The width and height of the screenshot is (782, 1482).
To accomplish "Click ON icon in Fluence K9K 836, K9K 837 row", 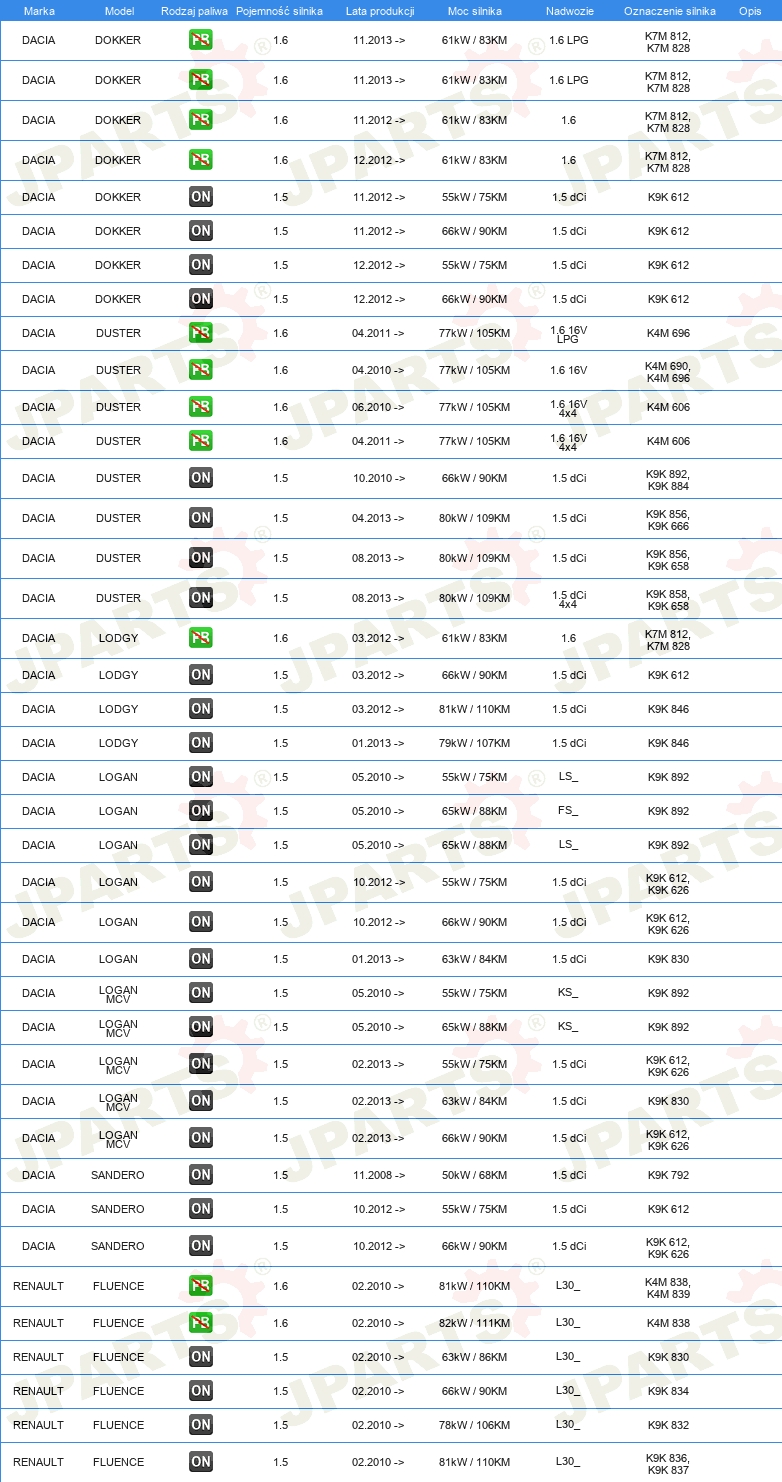I will [x=200, y=1462].
